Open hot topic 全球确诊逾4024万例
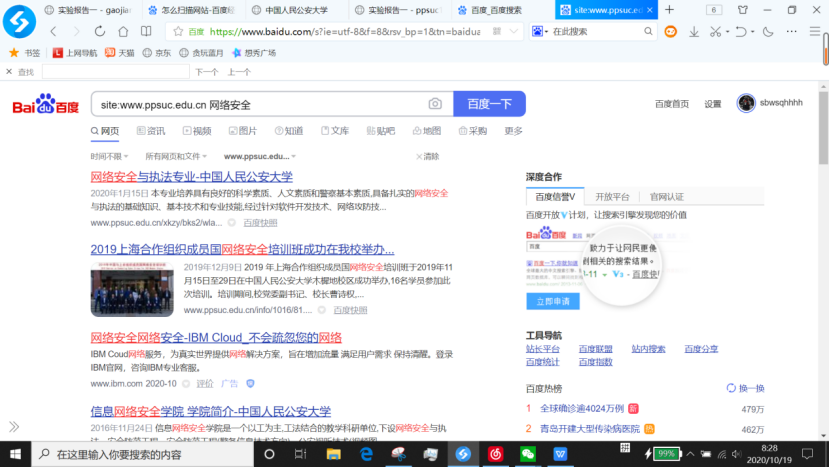The width and height of the screenshot is (830, 467). pyautogui.click(x=582, y=409)
